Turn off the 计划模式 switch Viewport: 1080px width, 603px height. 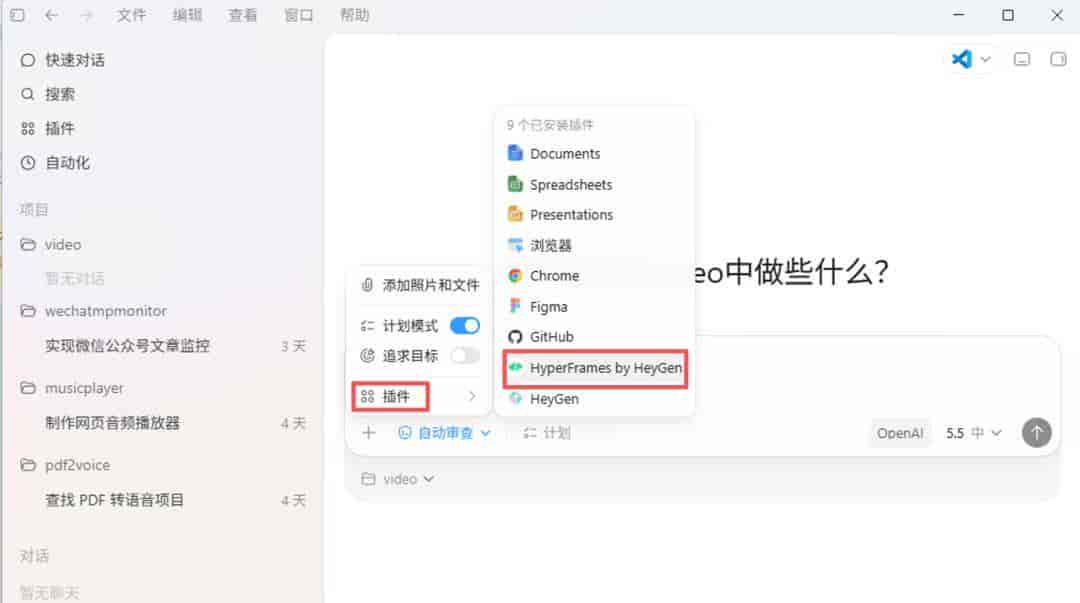(x=465, y=325)
